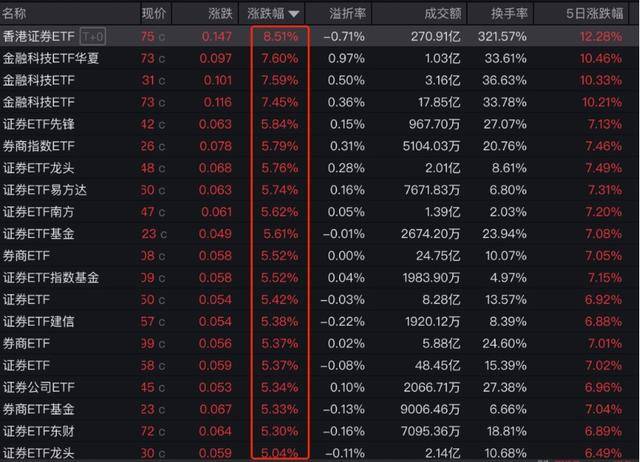Click the 5日涨跌幅 column header
This screenshot has height=462, width=640.
[595, 14]
